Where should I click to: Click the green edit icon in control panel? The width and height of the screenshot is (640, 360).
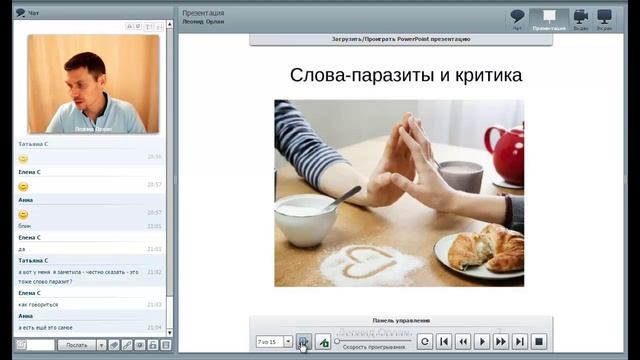323,342
